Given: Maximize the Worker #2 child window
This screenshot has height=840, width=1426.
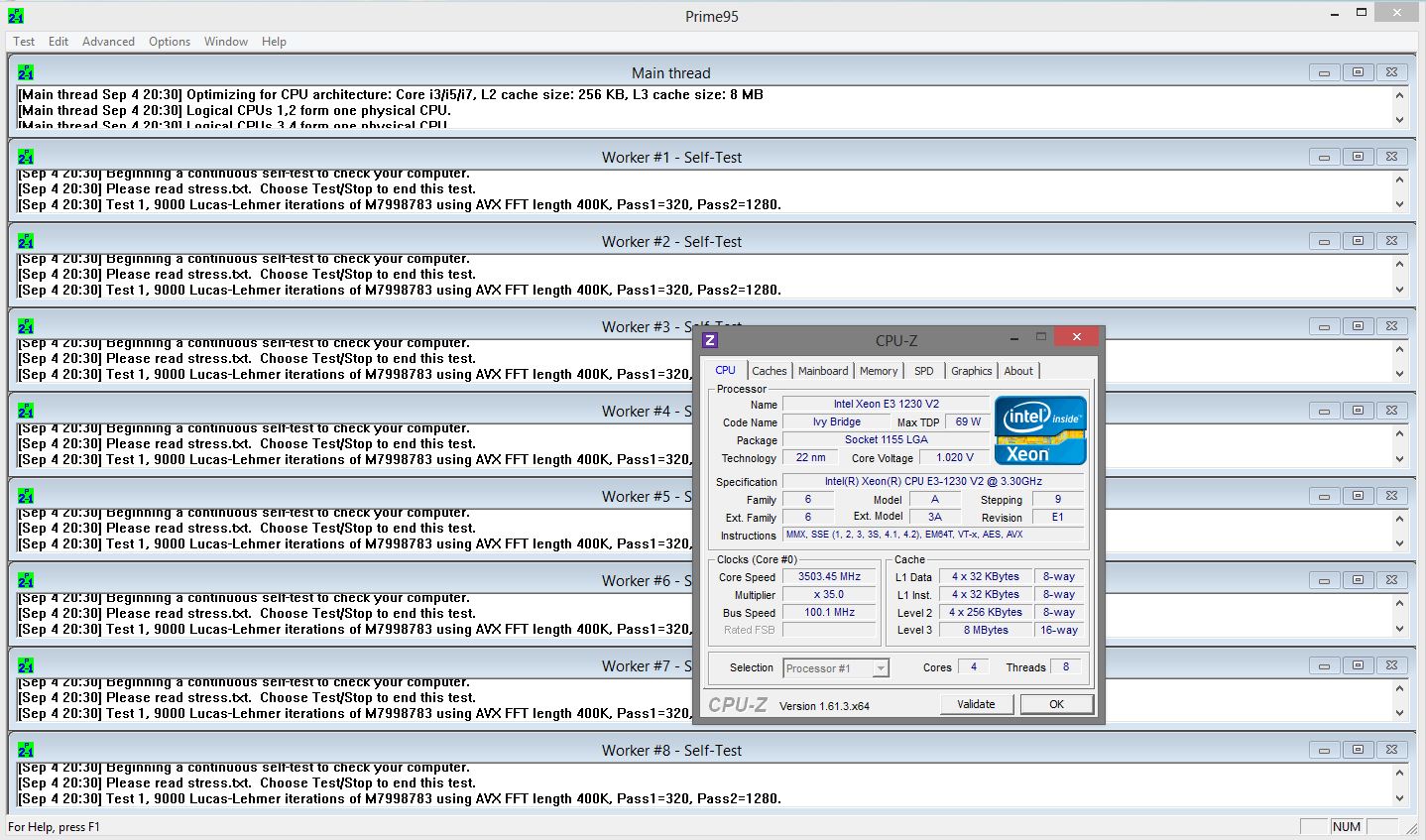Looking at the screenshot, I should (1358, 241).
